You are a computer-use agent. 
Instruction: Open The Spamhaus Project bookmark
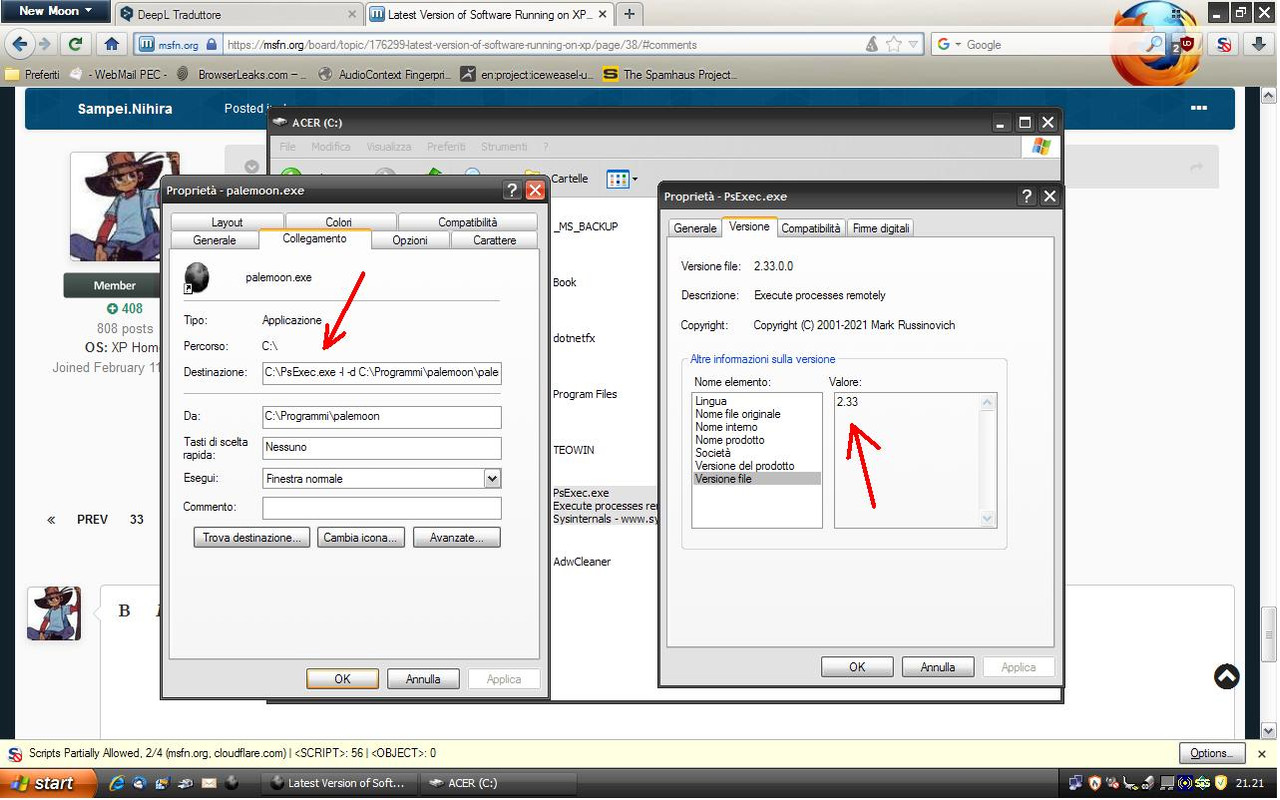tap(670, 74)
